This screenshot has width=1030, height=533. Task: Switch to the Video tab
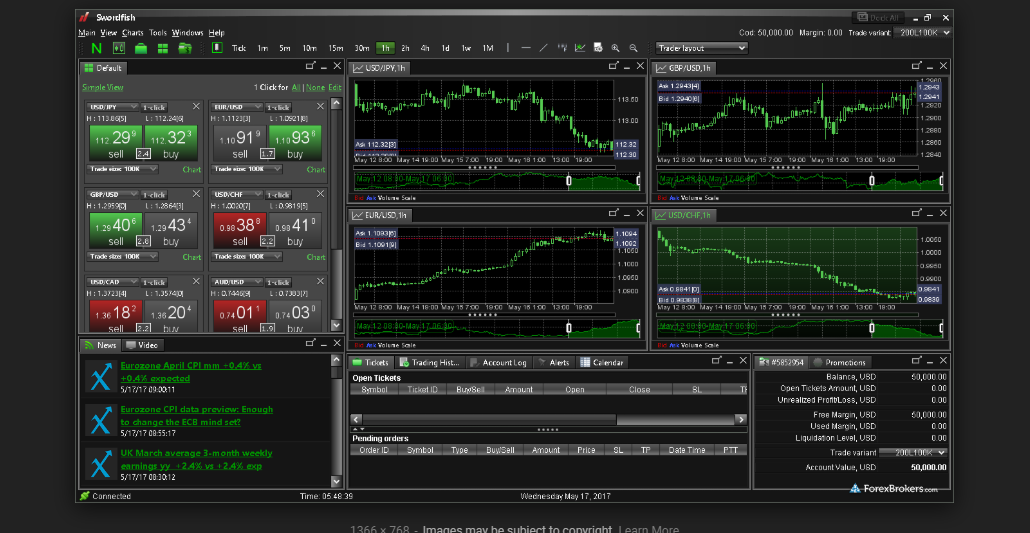pos(142,345)
